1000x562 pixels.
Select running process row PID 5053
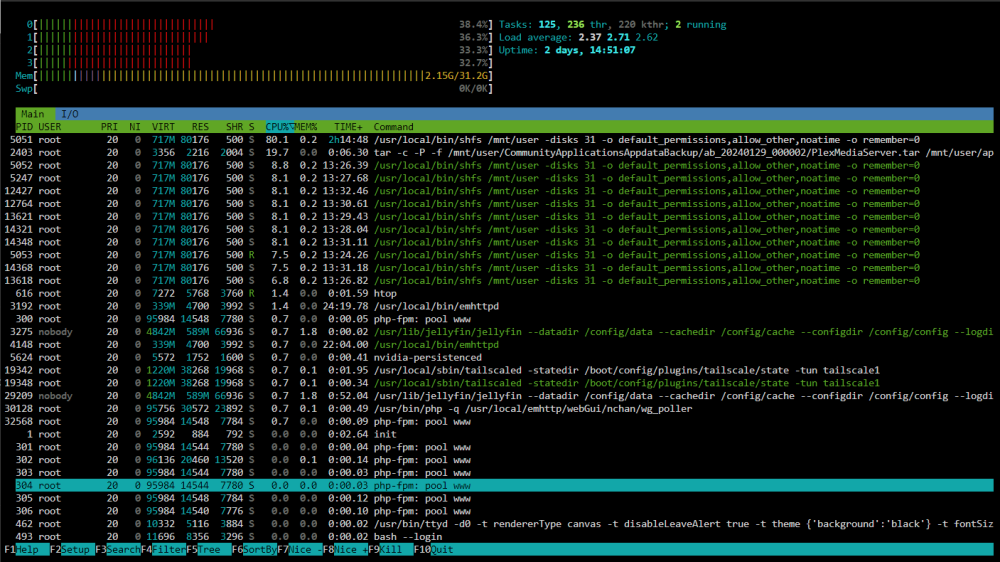pyautogui.click(x=500, y=255)
